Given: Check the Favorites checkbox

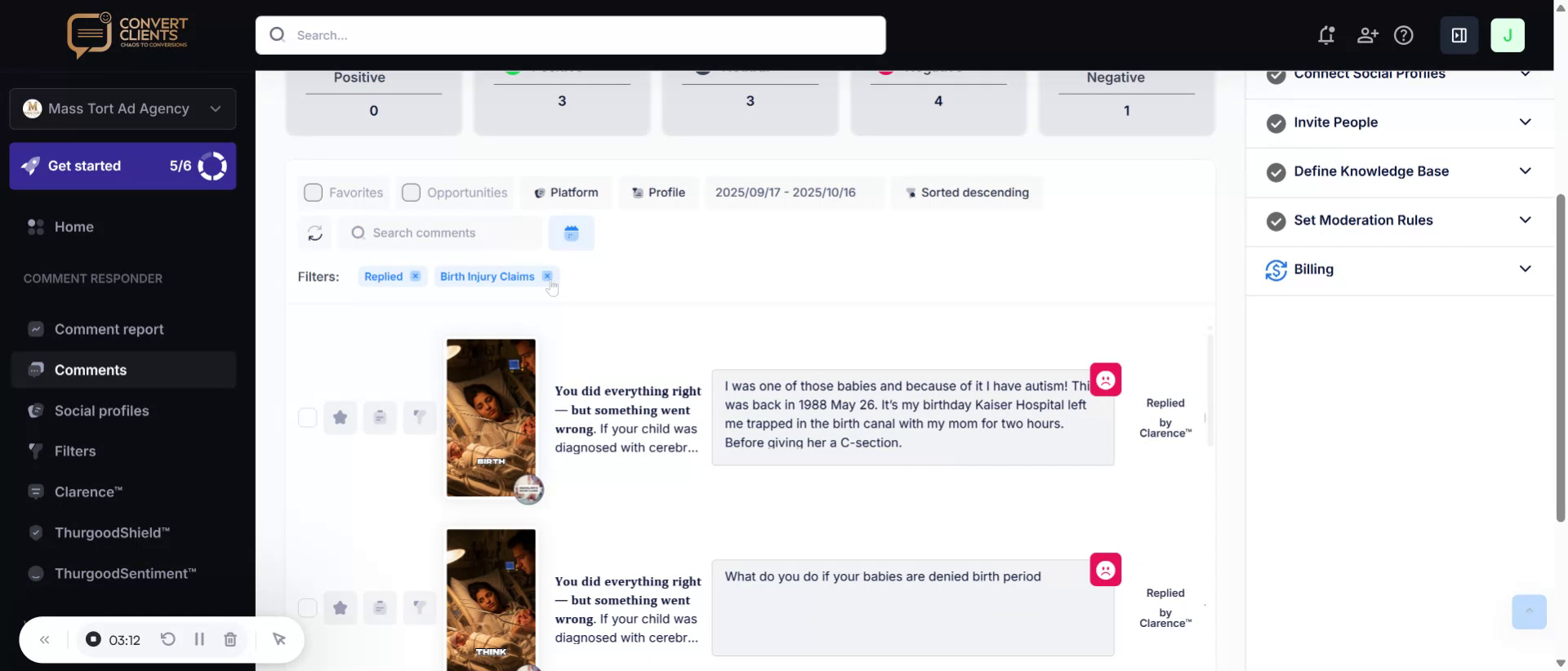Looking at the screenshot, I should pyautogui.click(x=313, y=193).
